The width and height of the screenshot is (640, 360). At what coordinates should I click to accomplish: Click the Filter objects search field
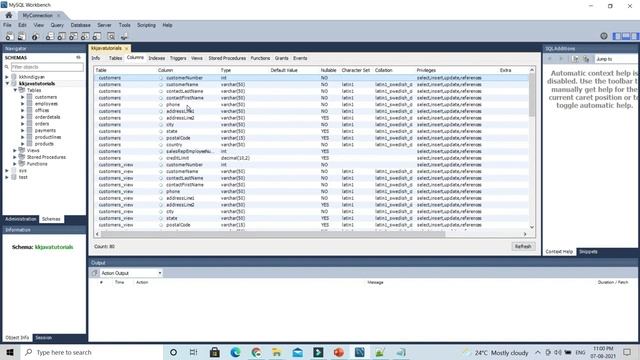(47, 67)
